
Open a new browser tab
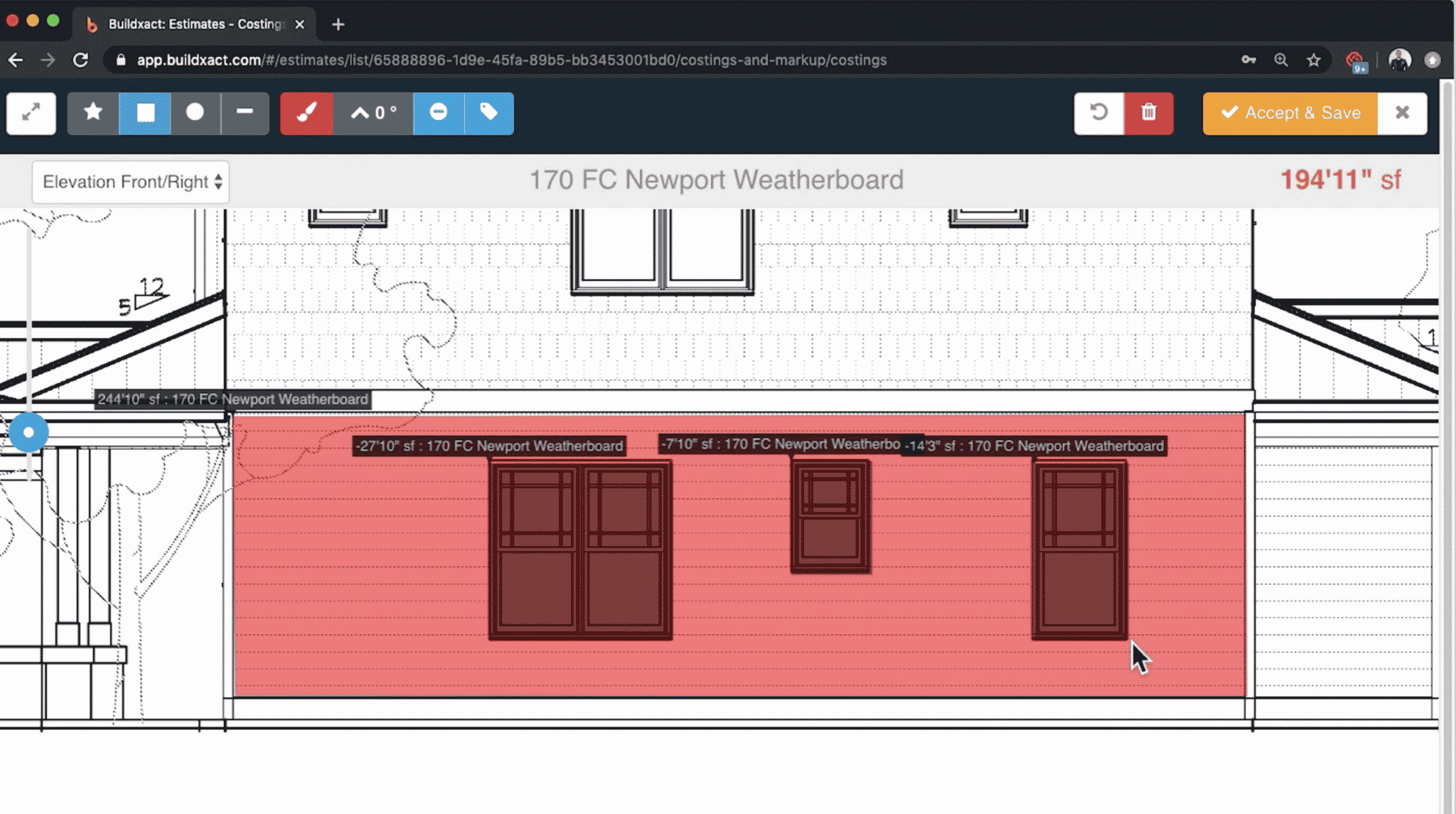338,24
